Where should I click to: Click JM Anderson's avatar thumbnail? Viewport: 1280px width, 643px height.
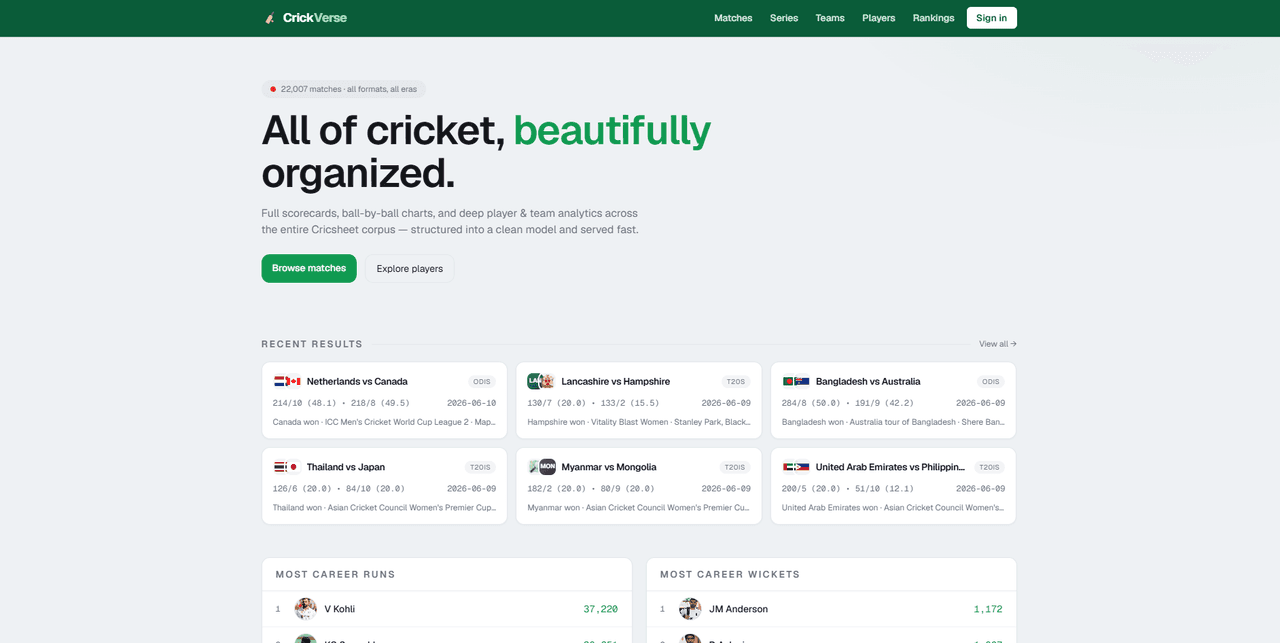pos(690,609)
